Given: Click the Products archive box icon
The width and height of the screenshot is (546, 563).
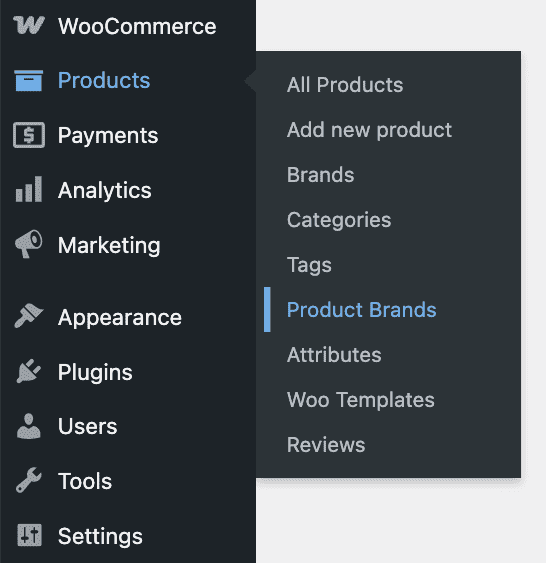Looking at the screenshot, I should [x=29, y=80].
